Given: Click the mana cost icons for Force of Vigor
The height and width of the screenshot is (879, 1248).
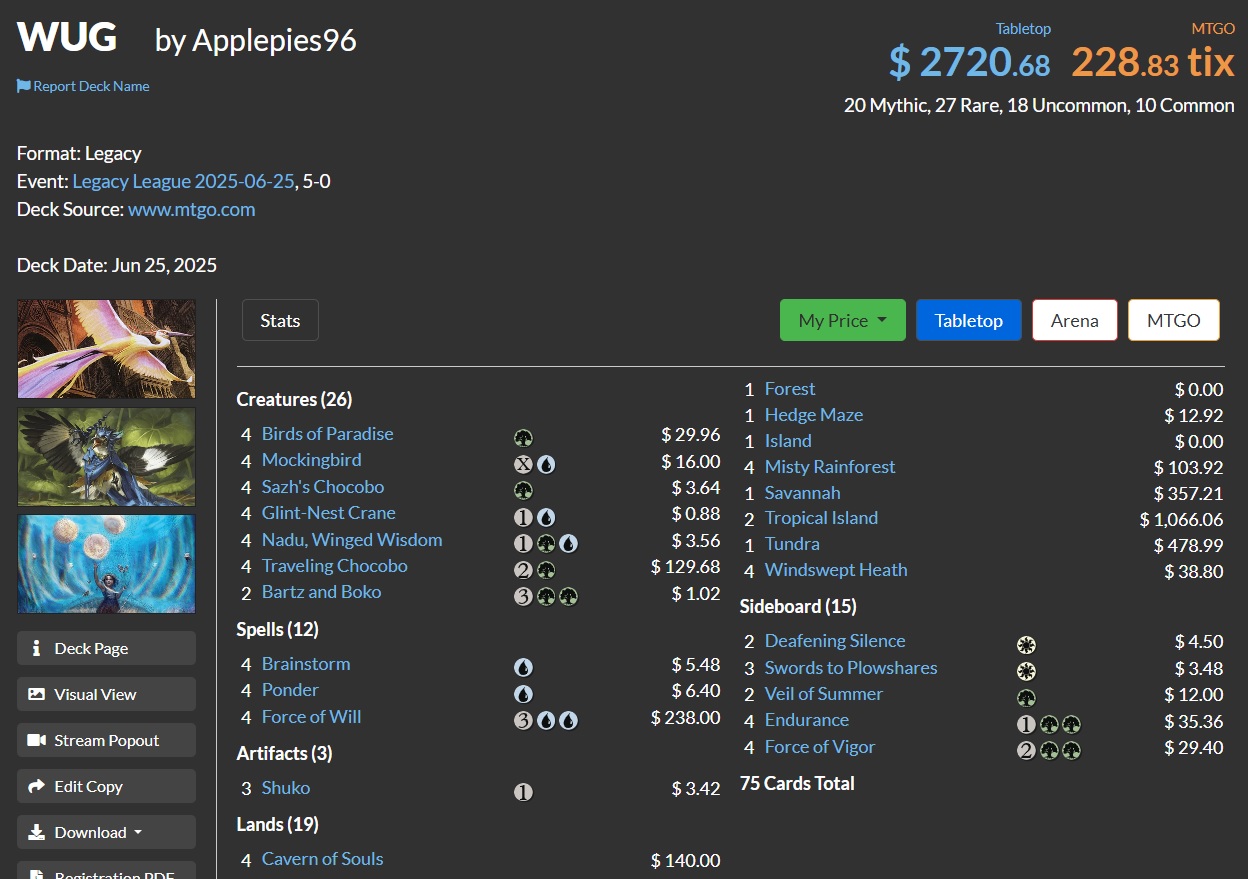Looking at the screenshot, I should pyautogui.click(x=1049, y=751).
